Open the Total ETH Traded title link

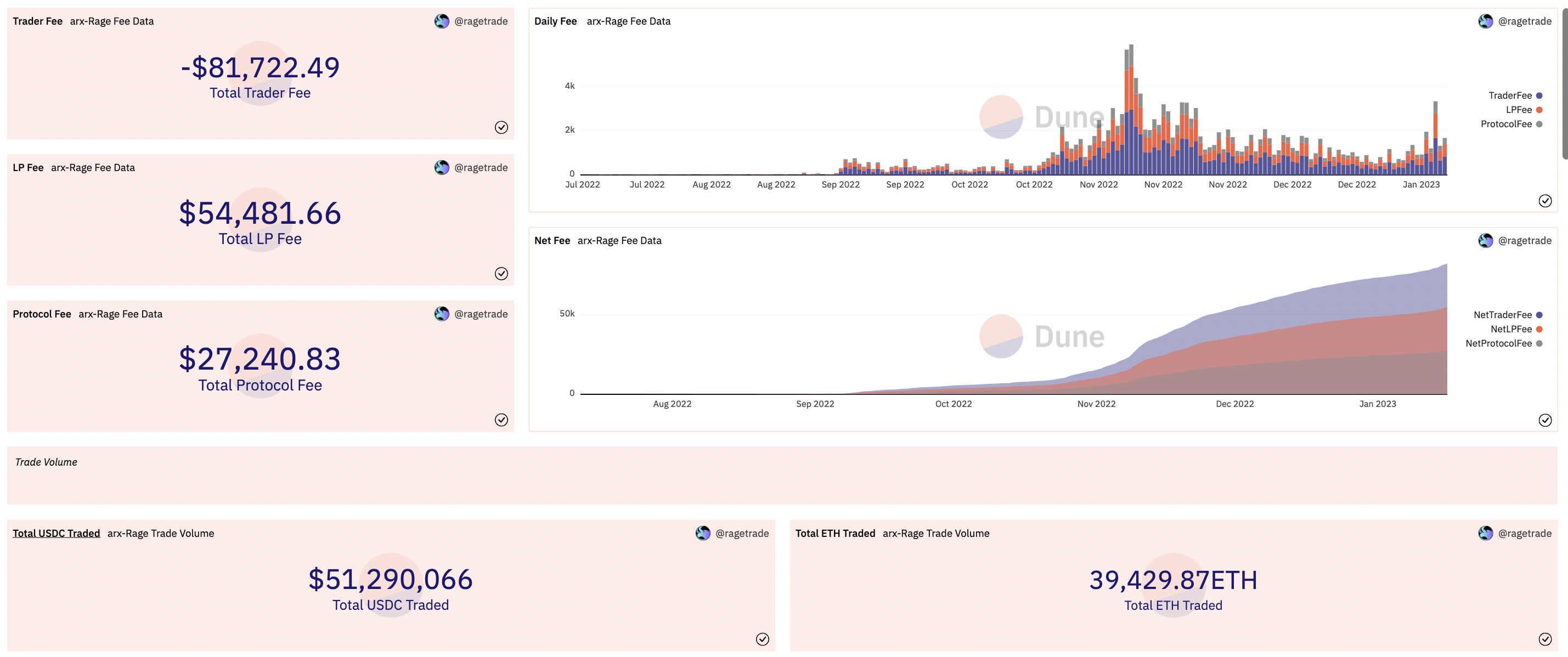tap(835, 534)
